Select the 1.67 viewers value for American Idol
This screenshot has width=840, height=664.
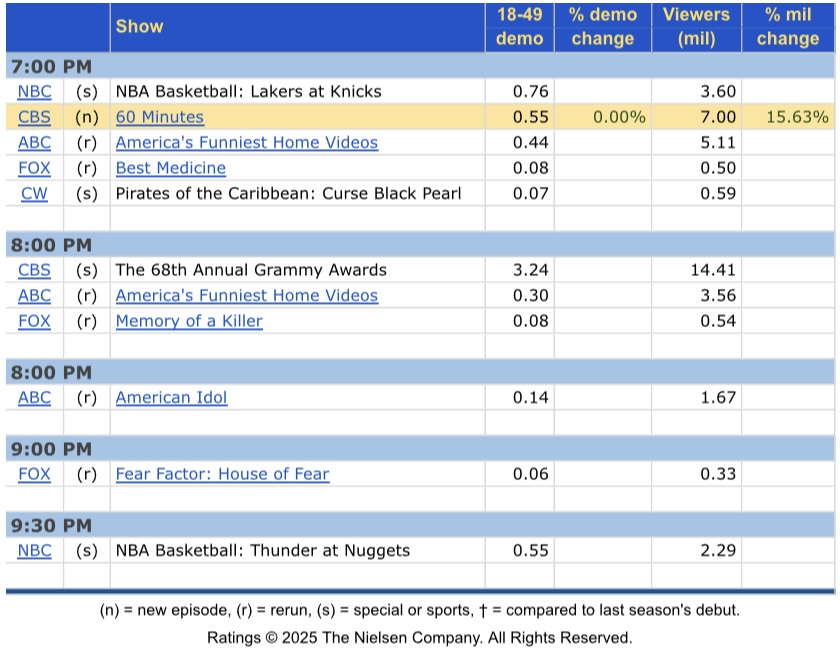pyautogui.click(x=718, y=398)
